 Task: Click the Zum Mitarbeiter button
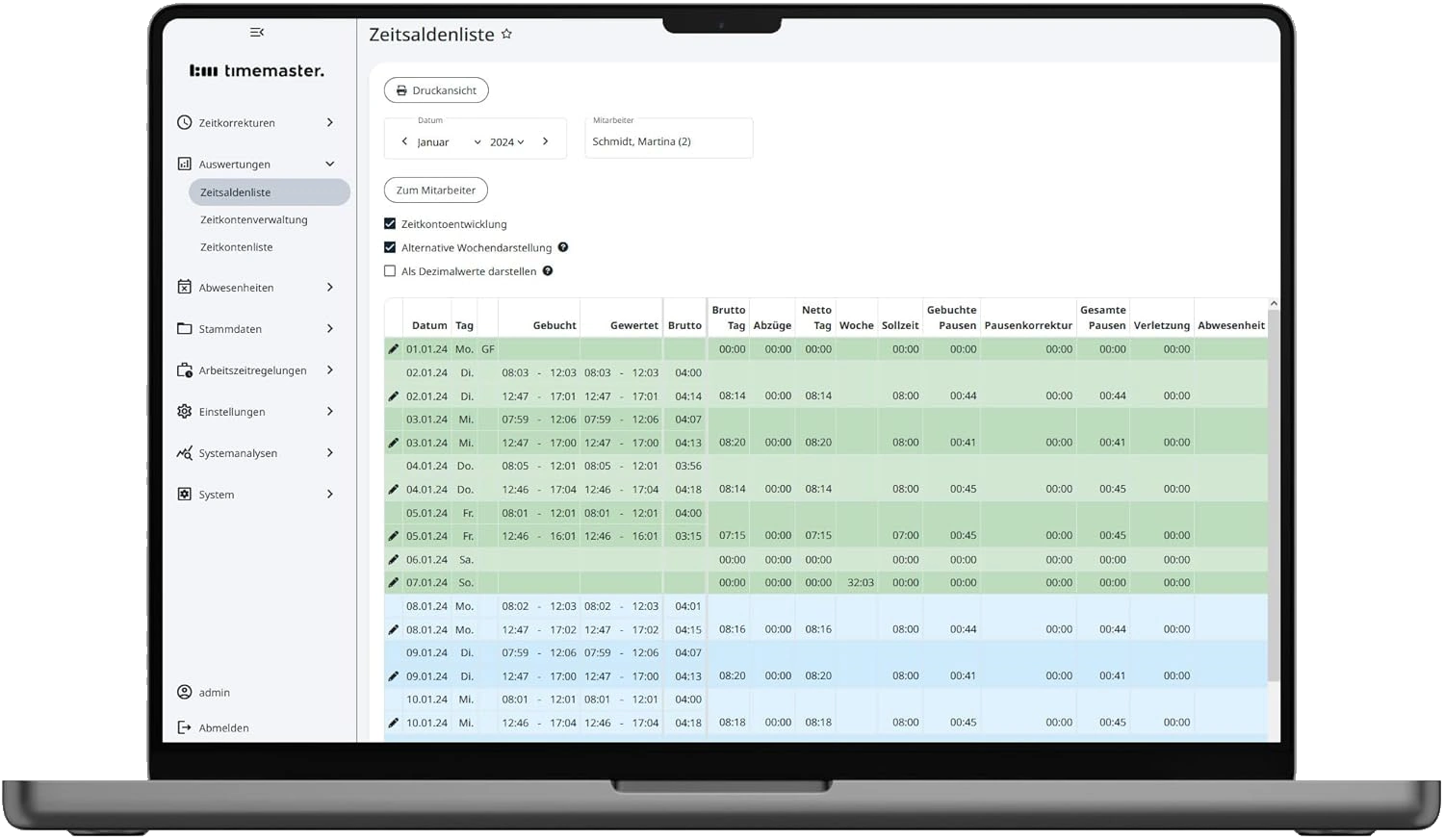click(x=436, y=191)
